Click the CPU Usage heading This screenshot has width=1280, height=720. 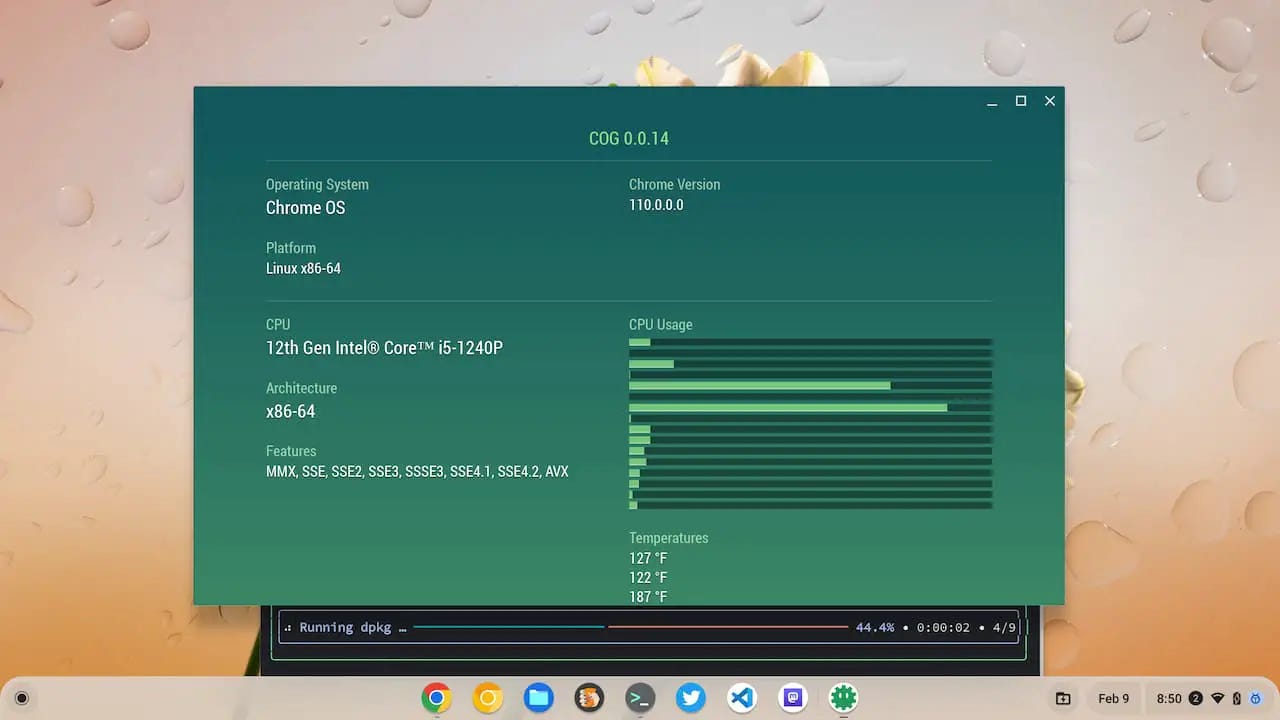click(x=660, y=324)
